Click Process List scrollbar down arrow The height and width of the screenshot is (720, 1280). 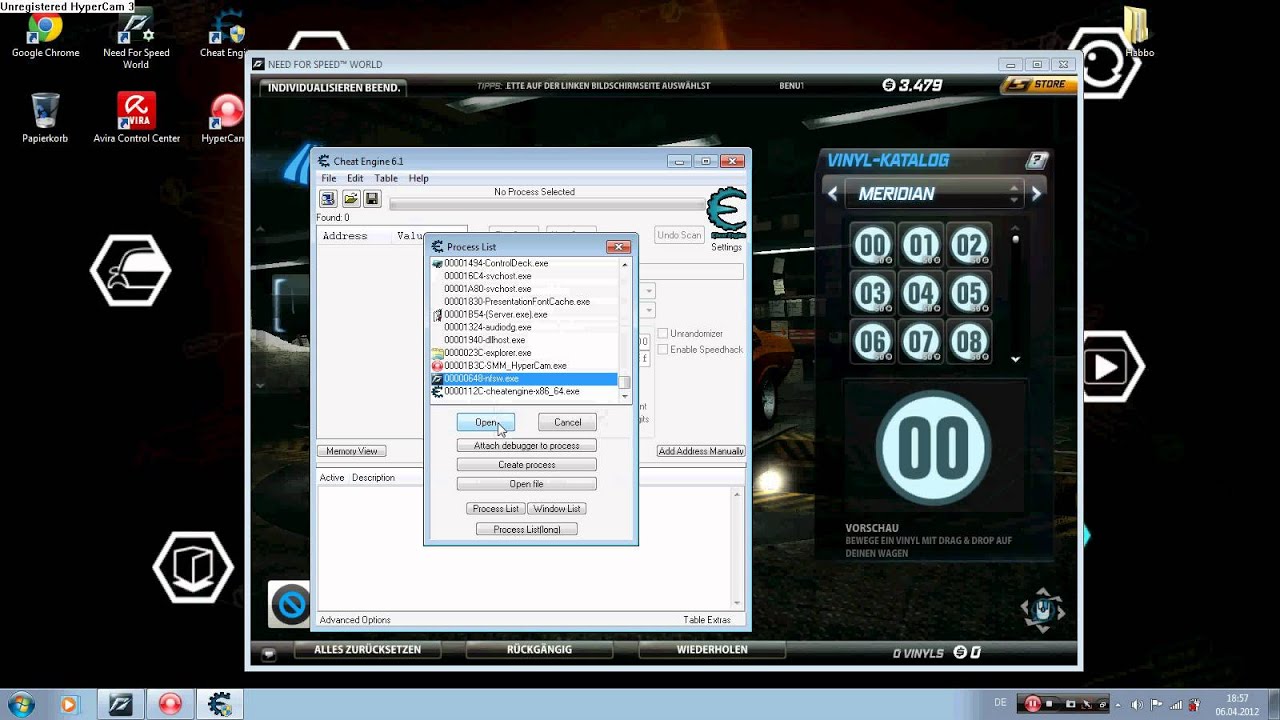click(625, 396)
